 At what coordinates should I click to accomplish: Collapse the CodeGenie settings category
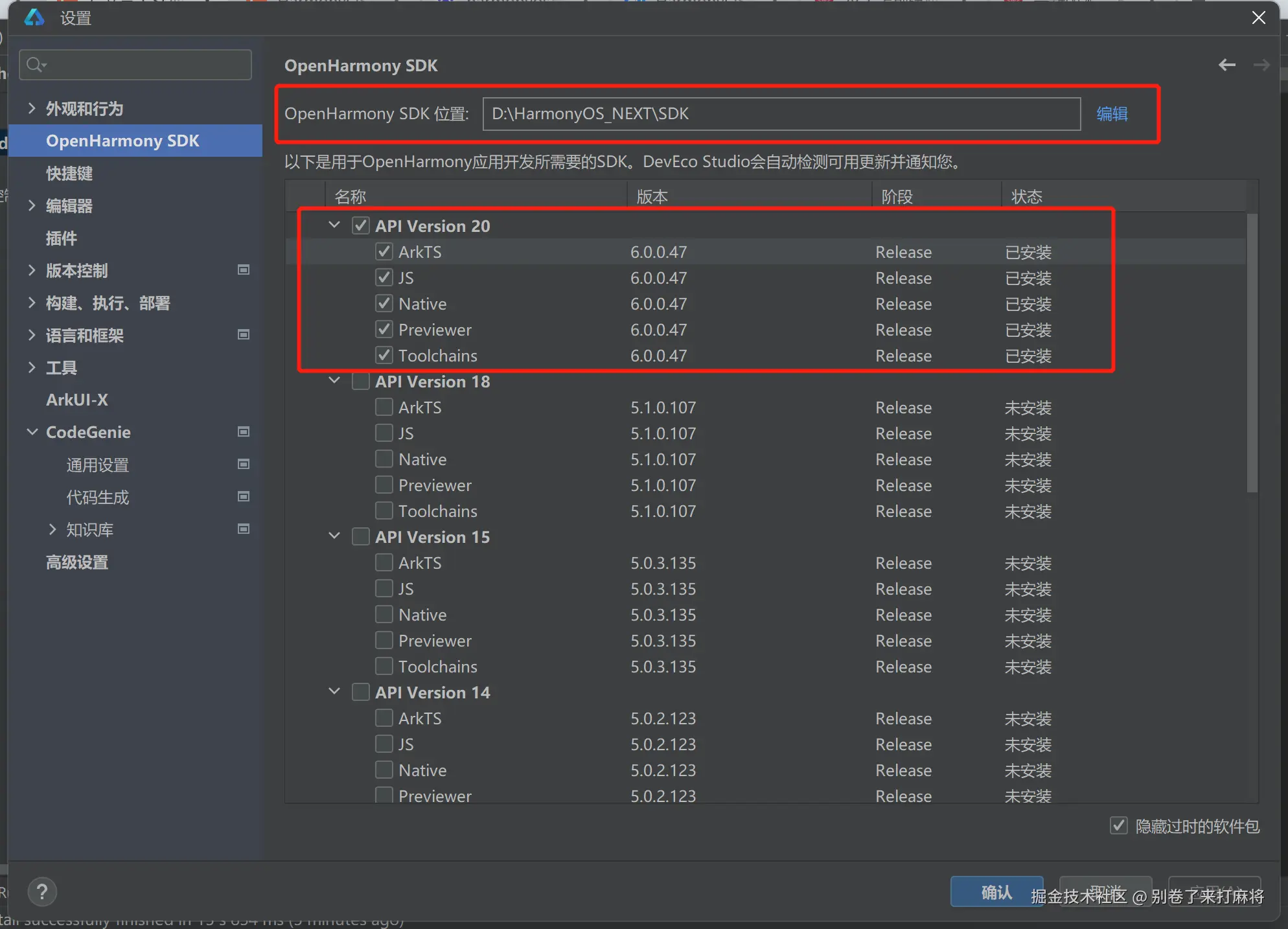click(32, 432)
